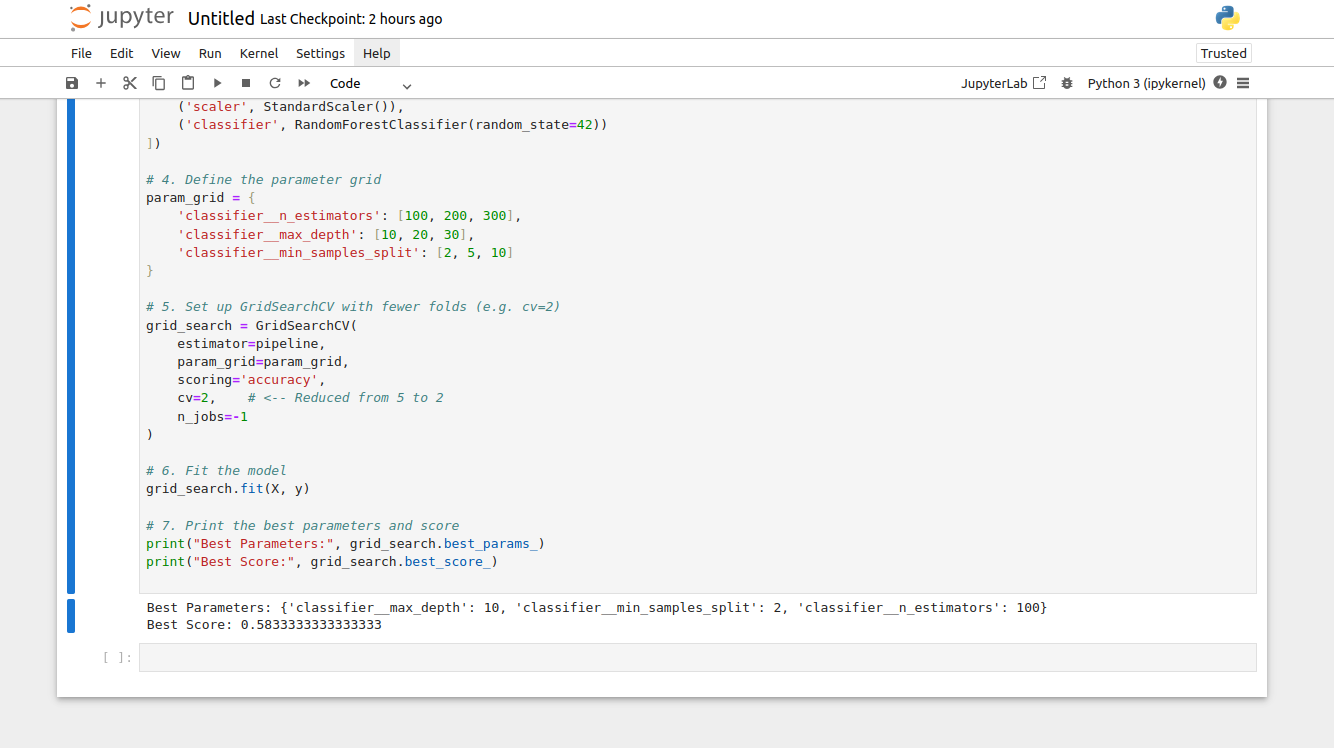The width and height of the screenshot is (1334, 748).
Task: Click the empty code cell input
Action: tap(697, 657)
